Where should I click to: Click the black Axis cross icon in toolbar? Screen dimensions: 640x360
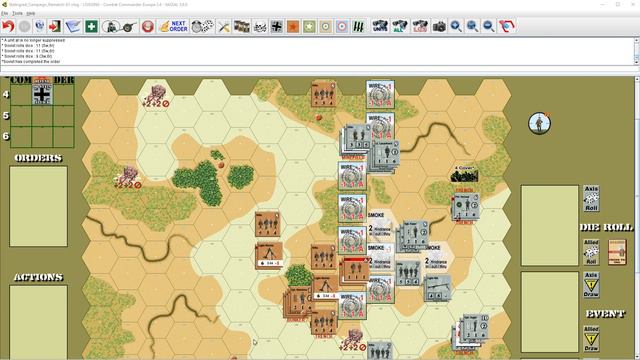[277, 27]
